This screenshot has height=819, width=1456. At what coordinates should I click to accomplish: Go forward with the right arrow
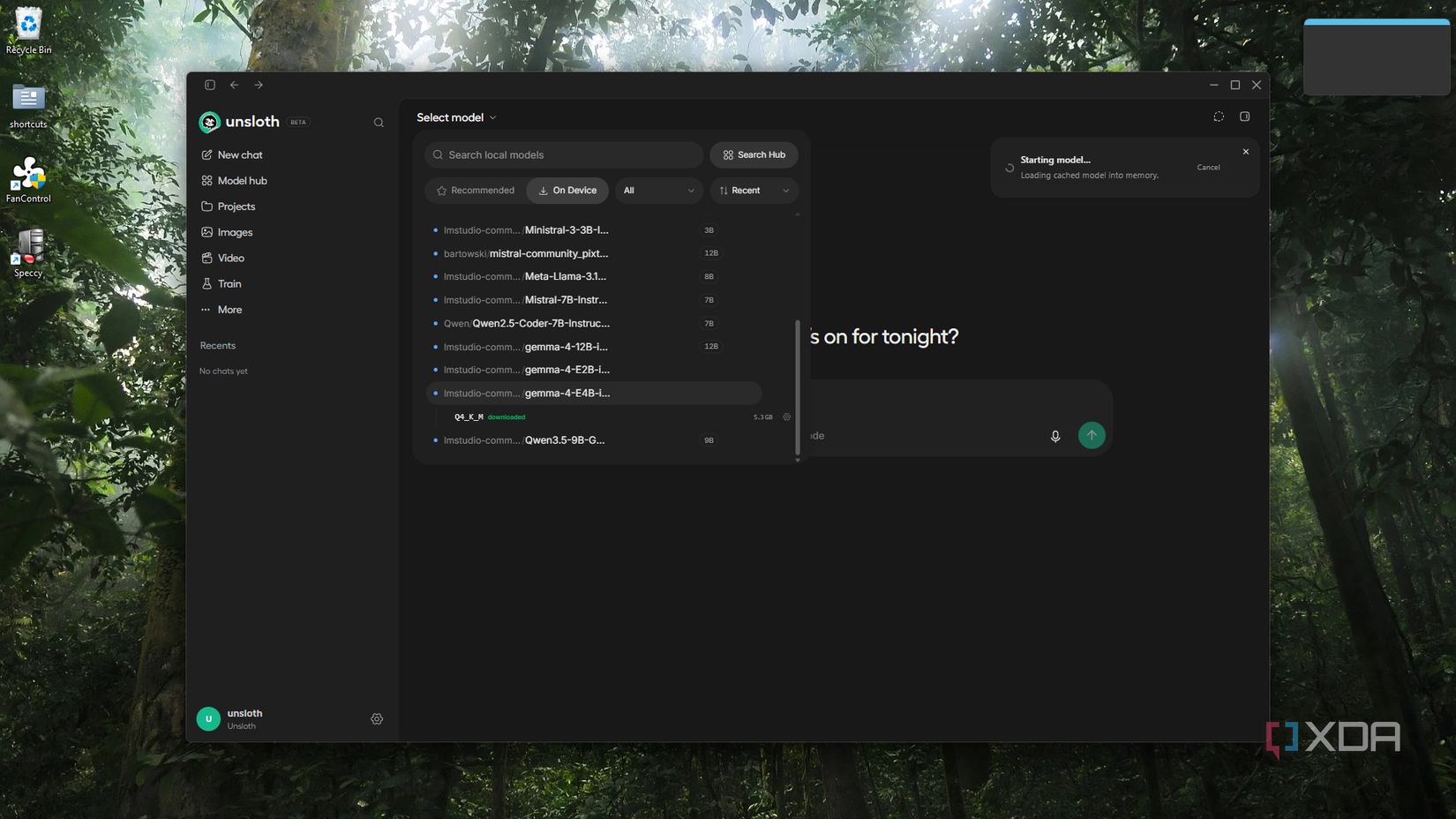259,85
